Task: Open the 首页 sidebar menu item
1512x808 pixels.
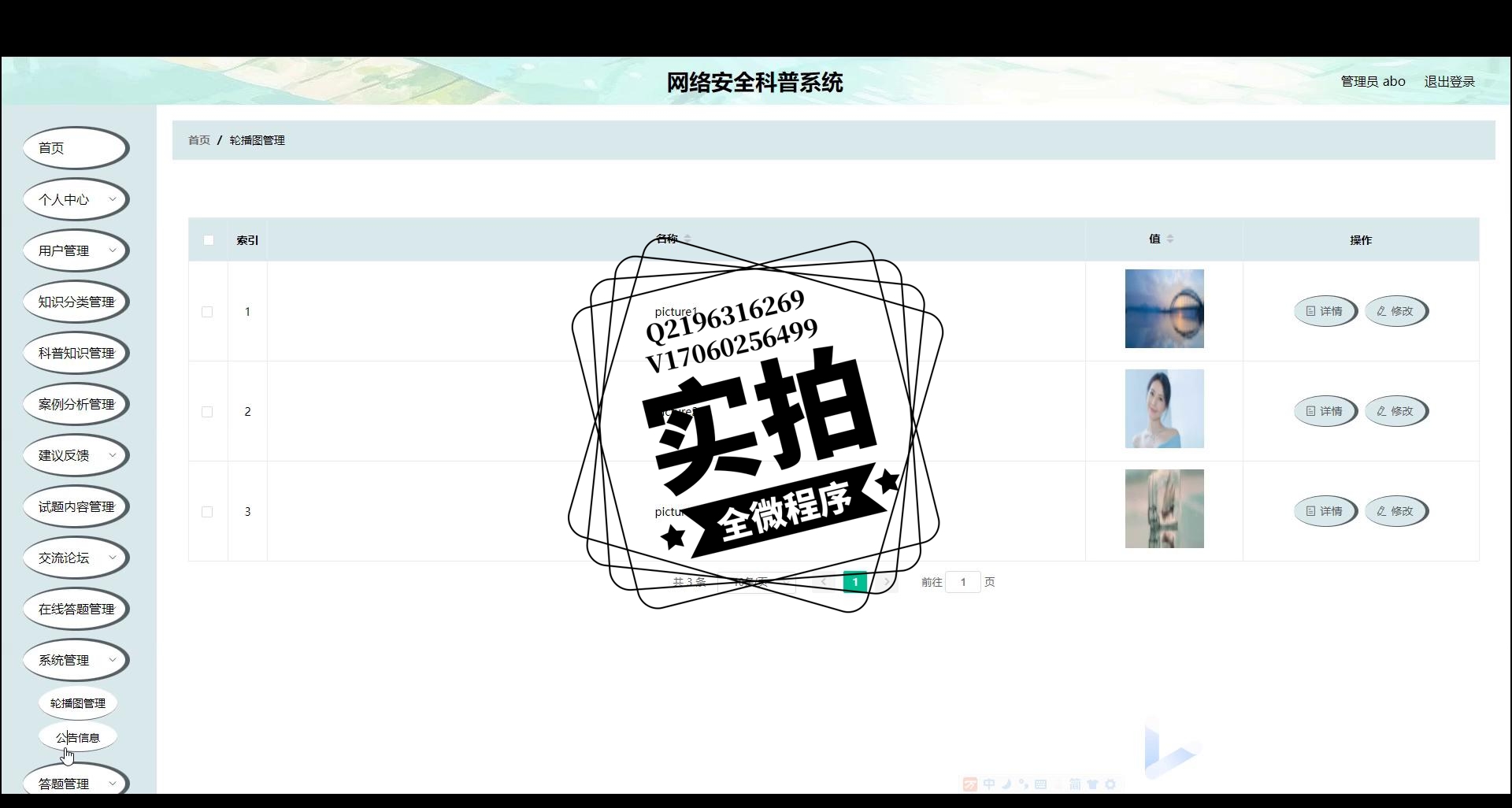Action: coord(76,148)
